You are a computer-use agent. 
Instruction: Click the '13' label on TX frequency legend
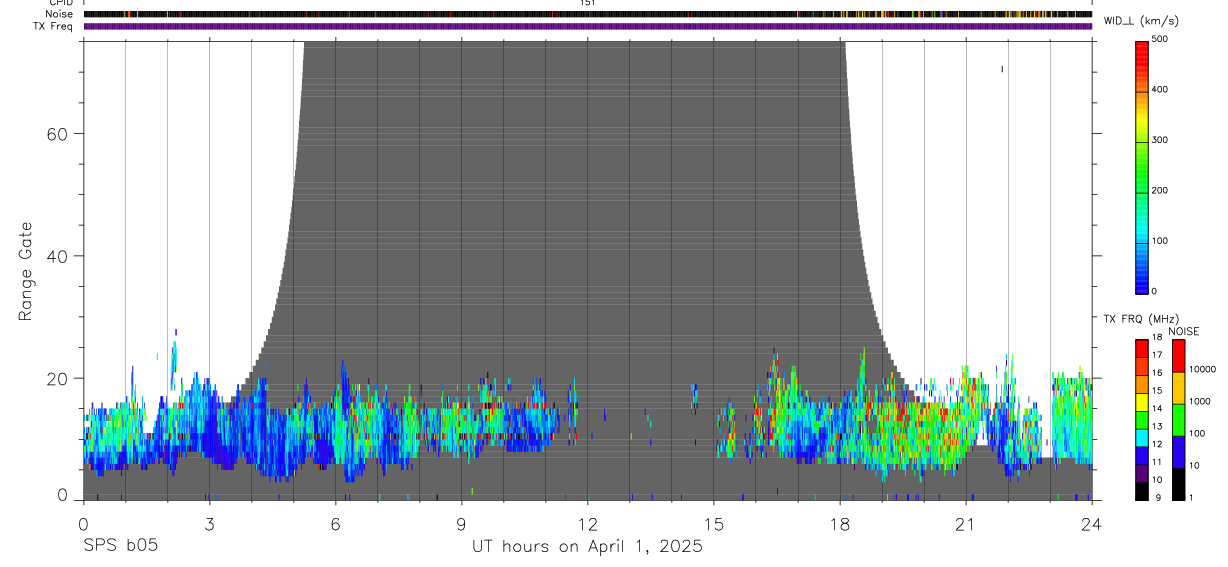[1157, 427]
